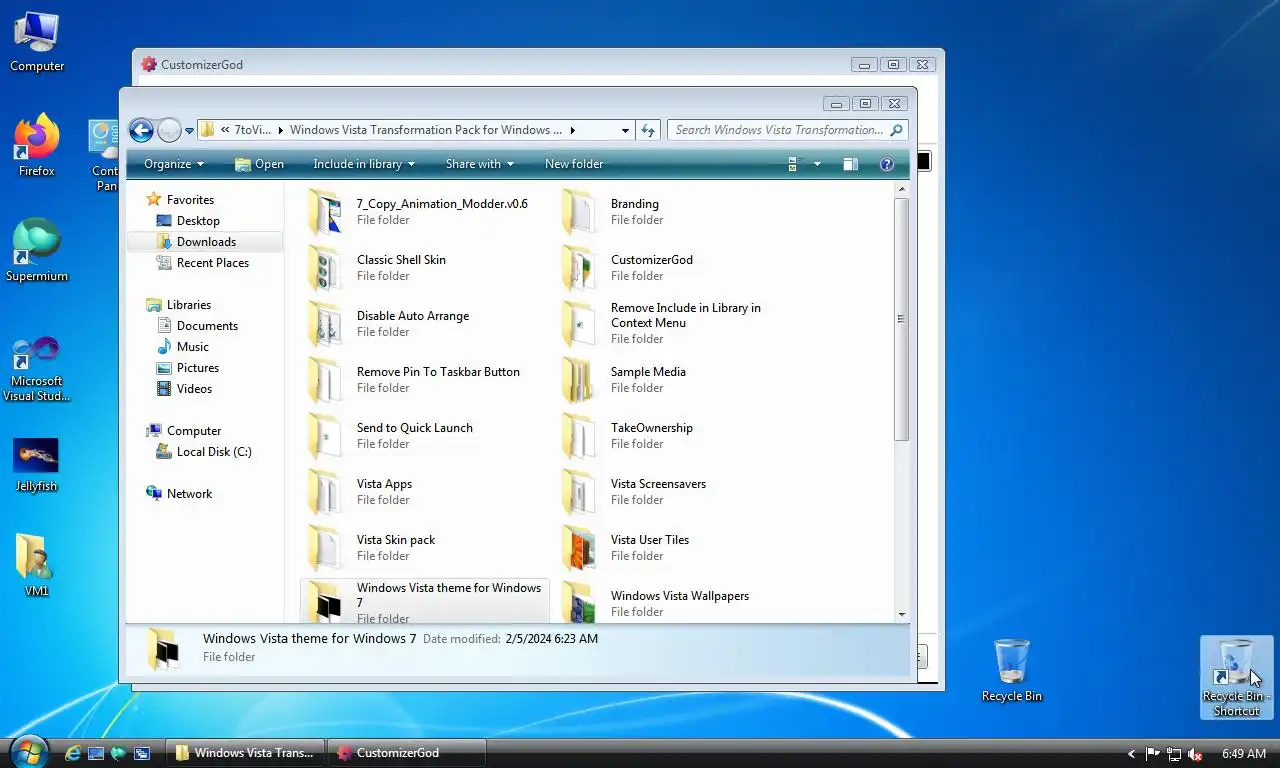
Task: Click Open in the Explorer toolbar
Action: pos(259,164)
